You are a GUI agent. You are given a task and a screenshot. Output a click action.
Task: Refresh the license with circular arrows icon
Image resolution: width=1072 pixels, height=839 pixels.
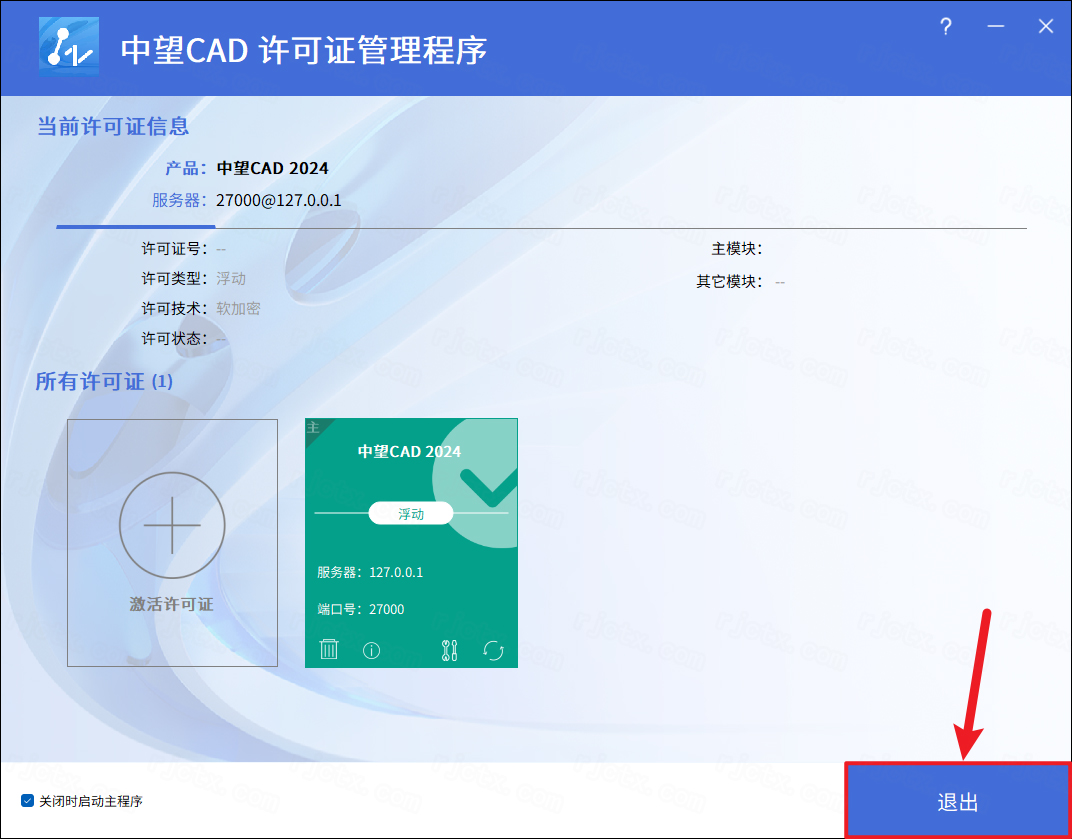(x=493, y=650)
